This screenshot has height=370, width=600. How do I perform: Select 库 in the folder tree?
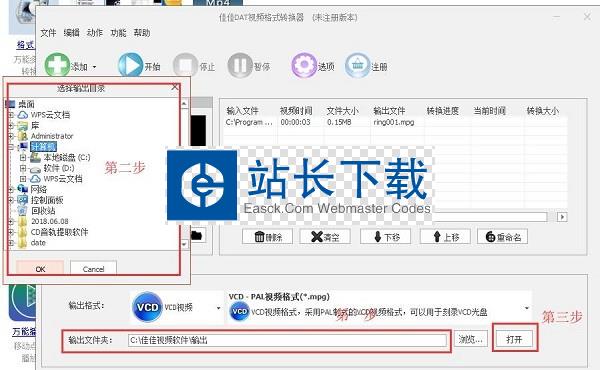35,126
